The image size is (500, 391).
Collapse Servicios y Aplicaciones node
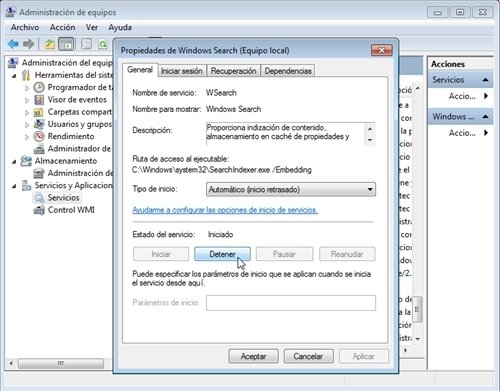click(x=14, y=186)
